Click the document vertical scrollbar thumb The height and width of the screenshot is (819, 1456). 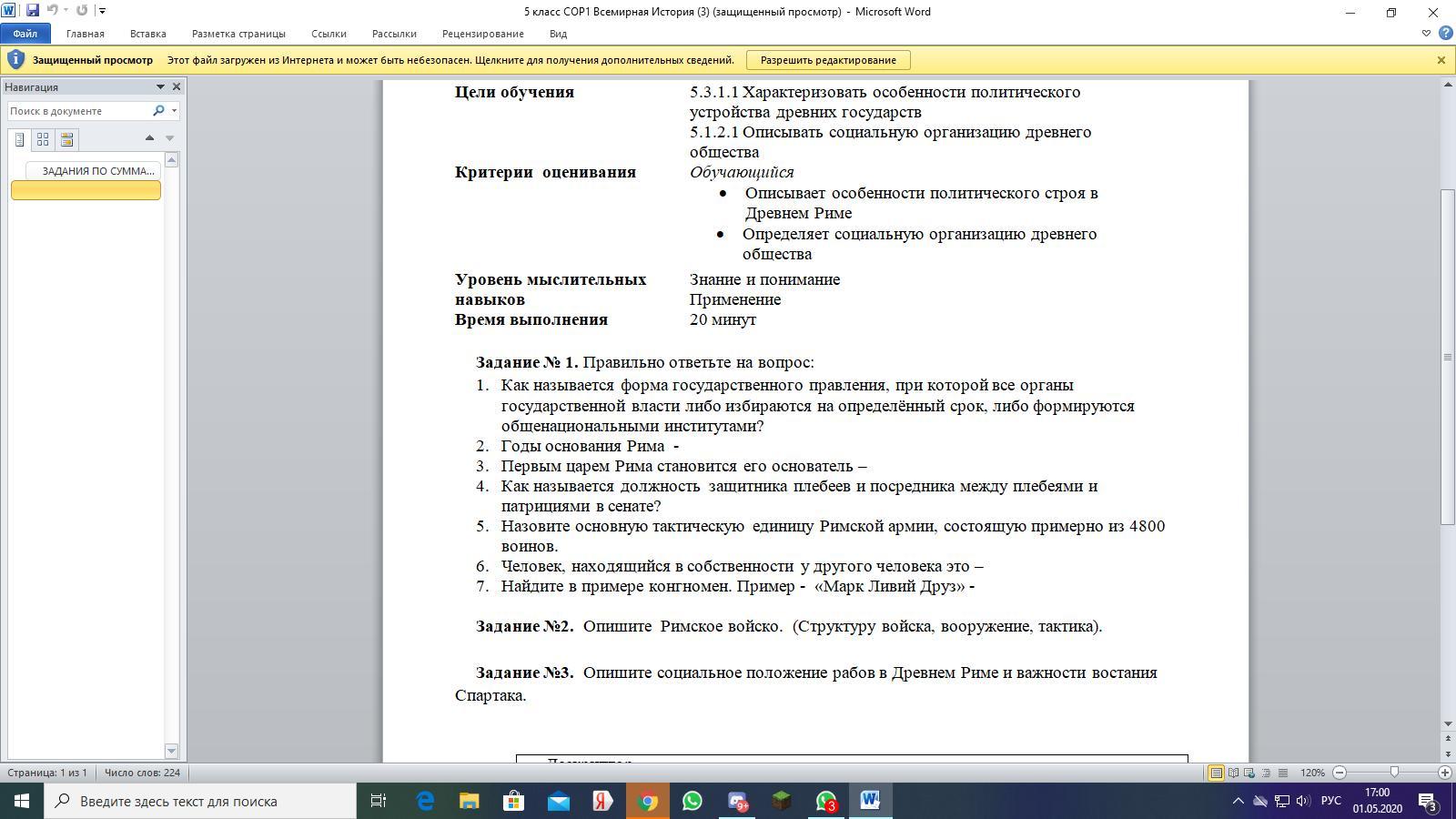point(1448,356)
